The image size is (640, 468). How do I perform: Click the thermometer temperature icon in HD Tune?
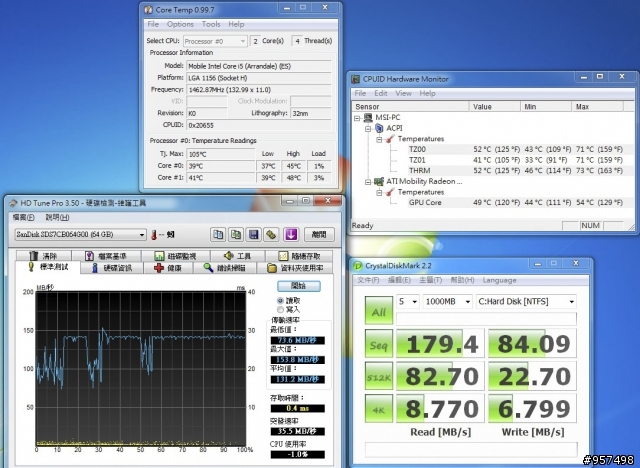(154, 235)
